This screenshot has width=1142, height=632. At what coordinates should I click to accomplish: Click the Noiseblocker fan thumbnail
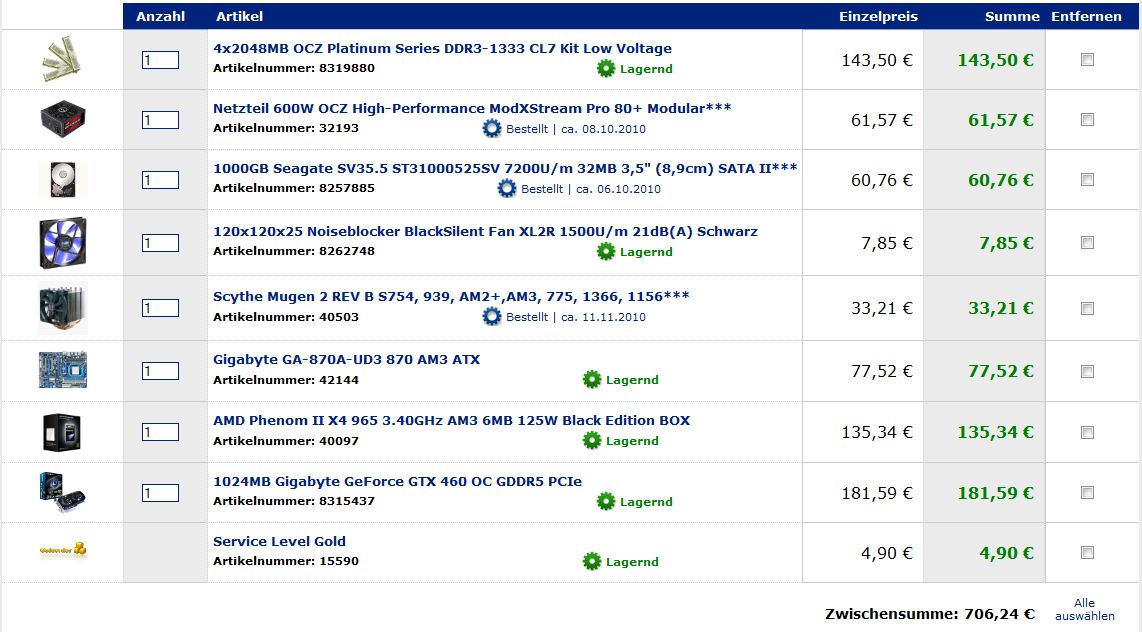click(63, 242)
